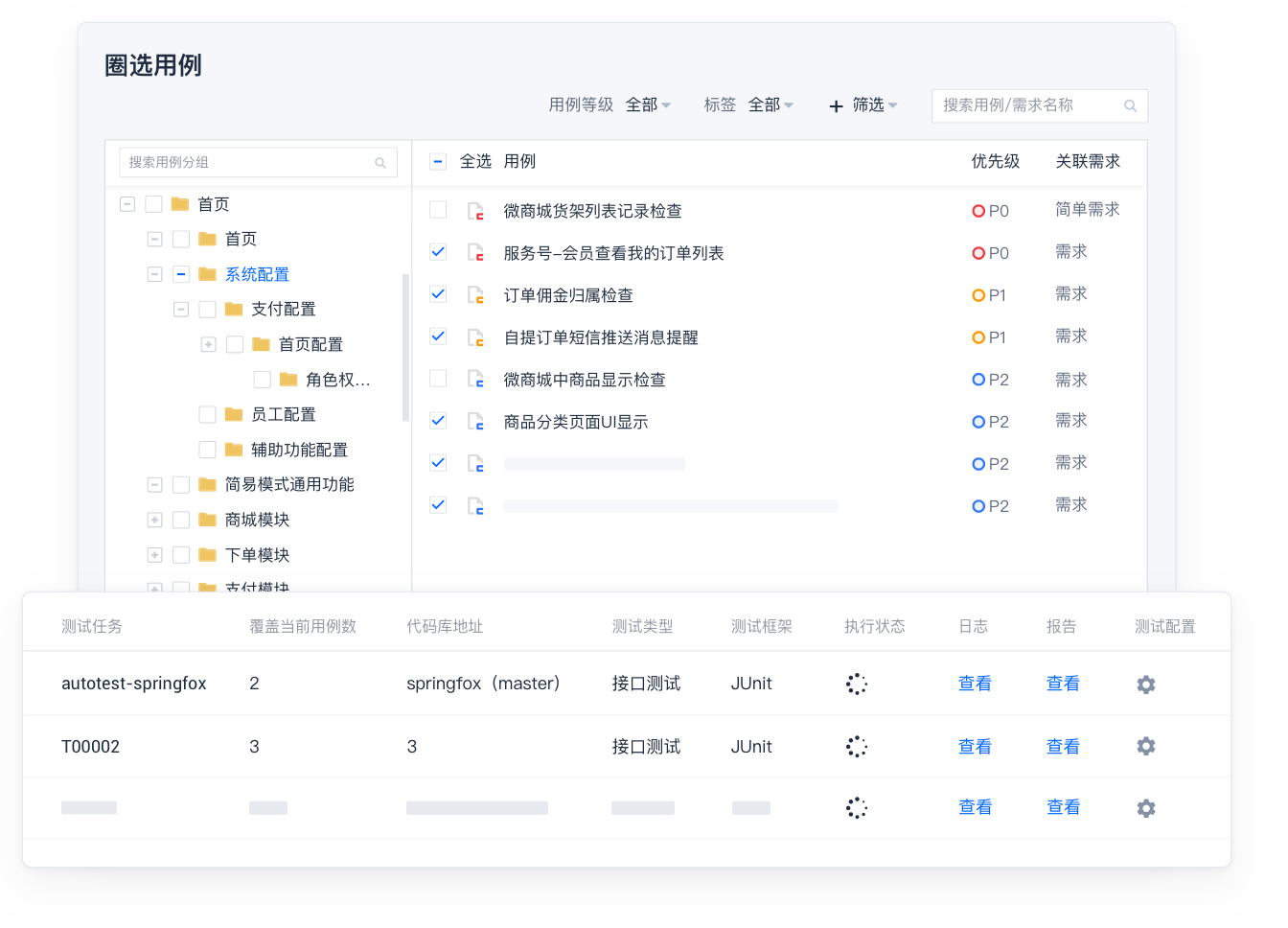Click the tree panel vertical scrollbar
Viewport: 1288px width, 928px height.
coord(405,345)
